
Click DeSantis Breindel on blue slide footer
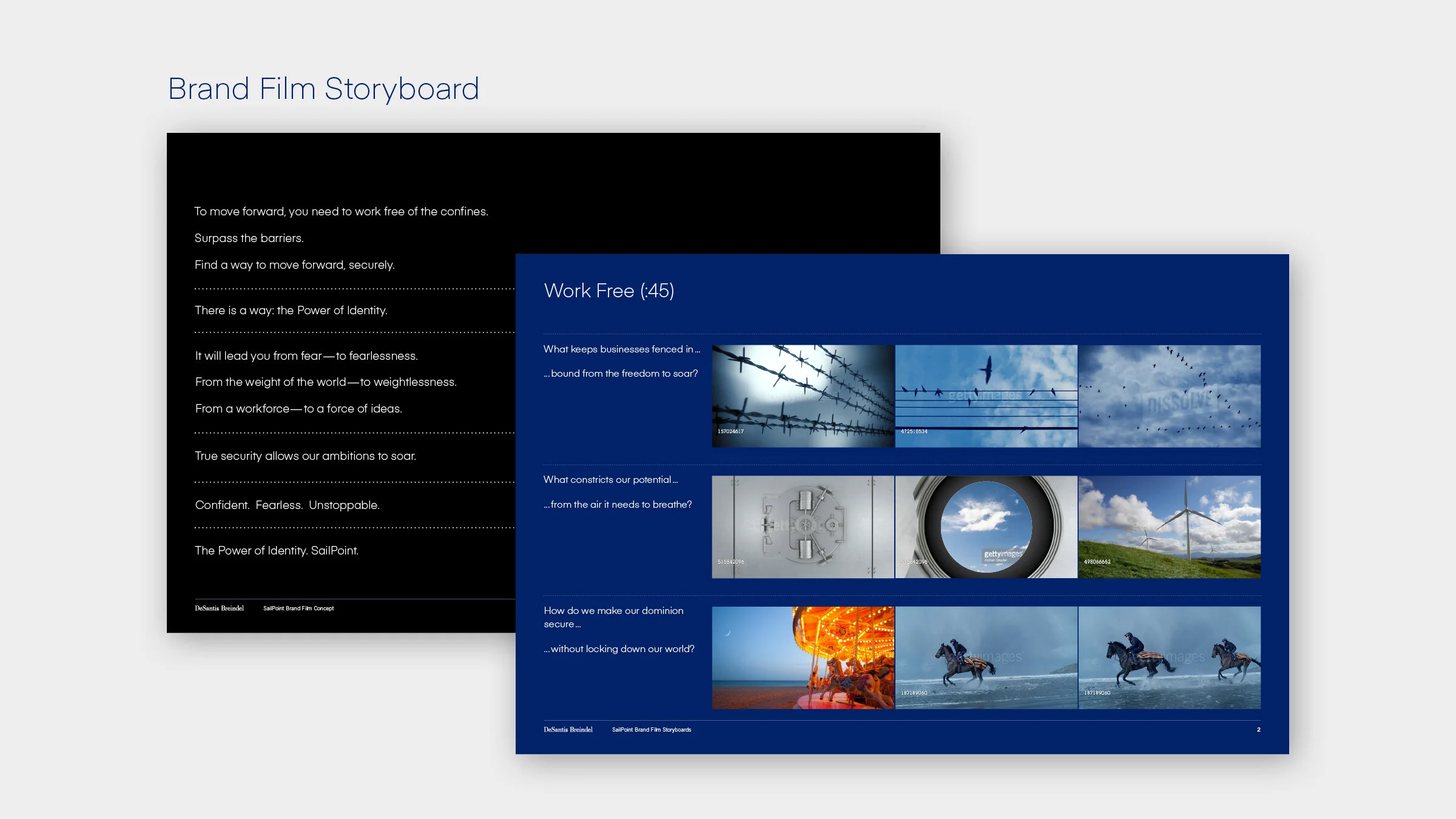(568, 729)
